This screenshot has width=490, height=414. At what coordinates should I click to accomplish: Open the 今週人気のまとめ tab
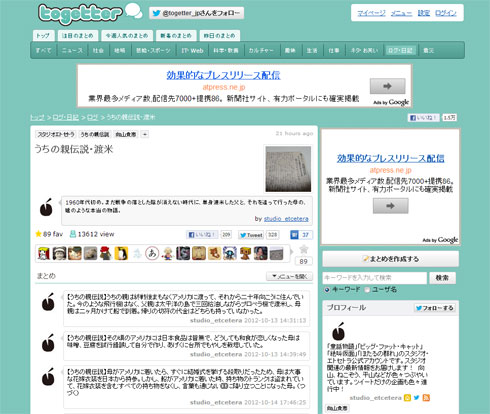pyautogui.click(x=127, y=36)
